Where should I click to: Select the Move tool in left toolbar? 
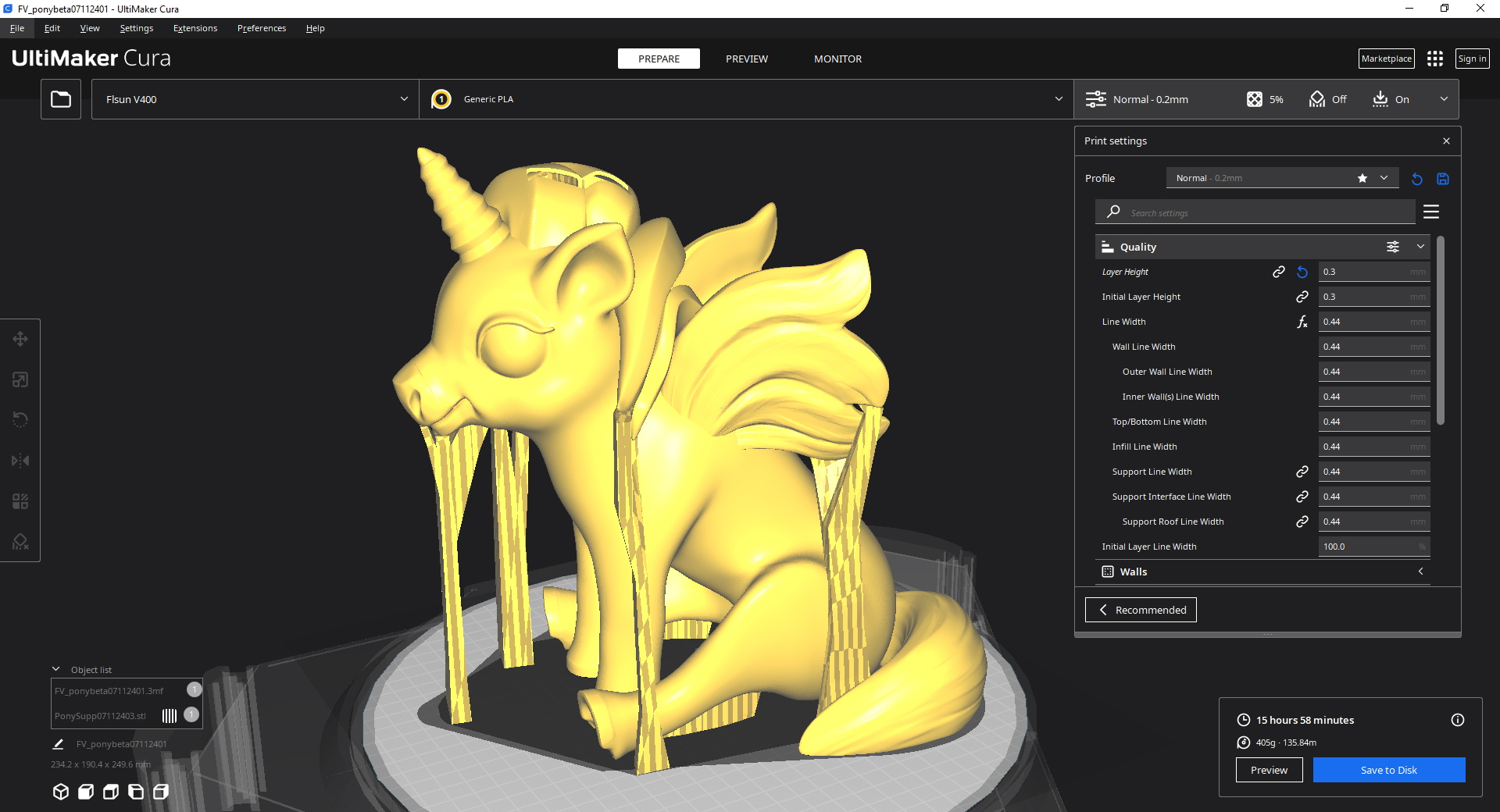tap(20, 339)
